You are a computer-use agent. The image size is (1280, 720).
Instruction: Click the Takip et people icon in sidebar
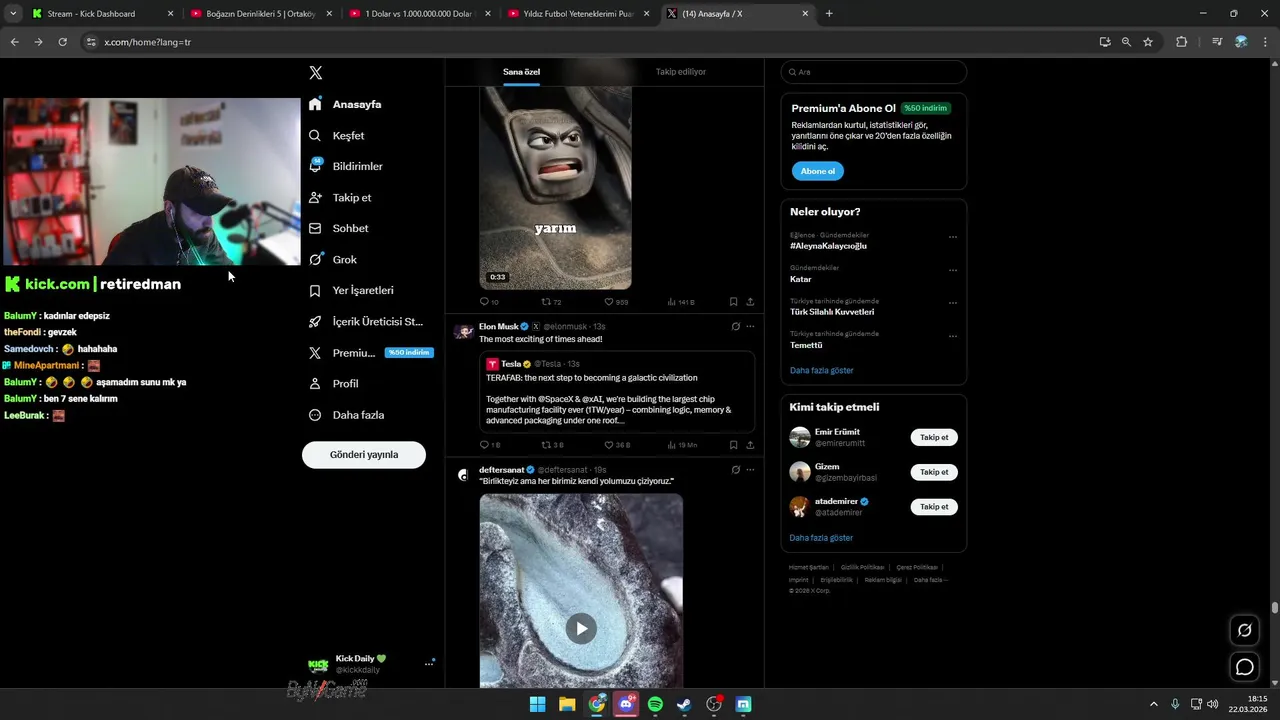(x=315, y=197)
